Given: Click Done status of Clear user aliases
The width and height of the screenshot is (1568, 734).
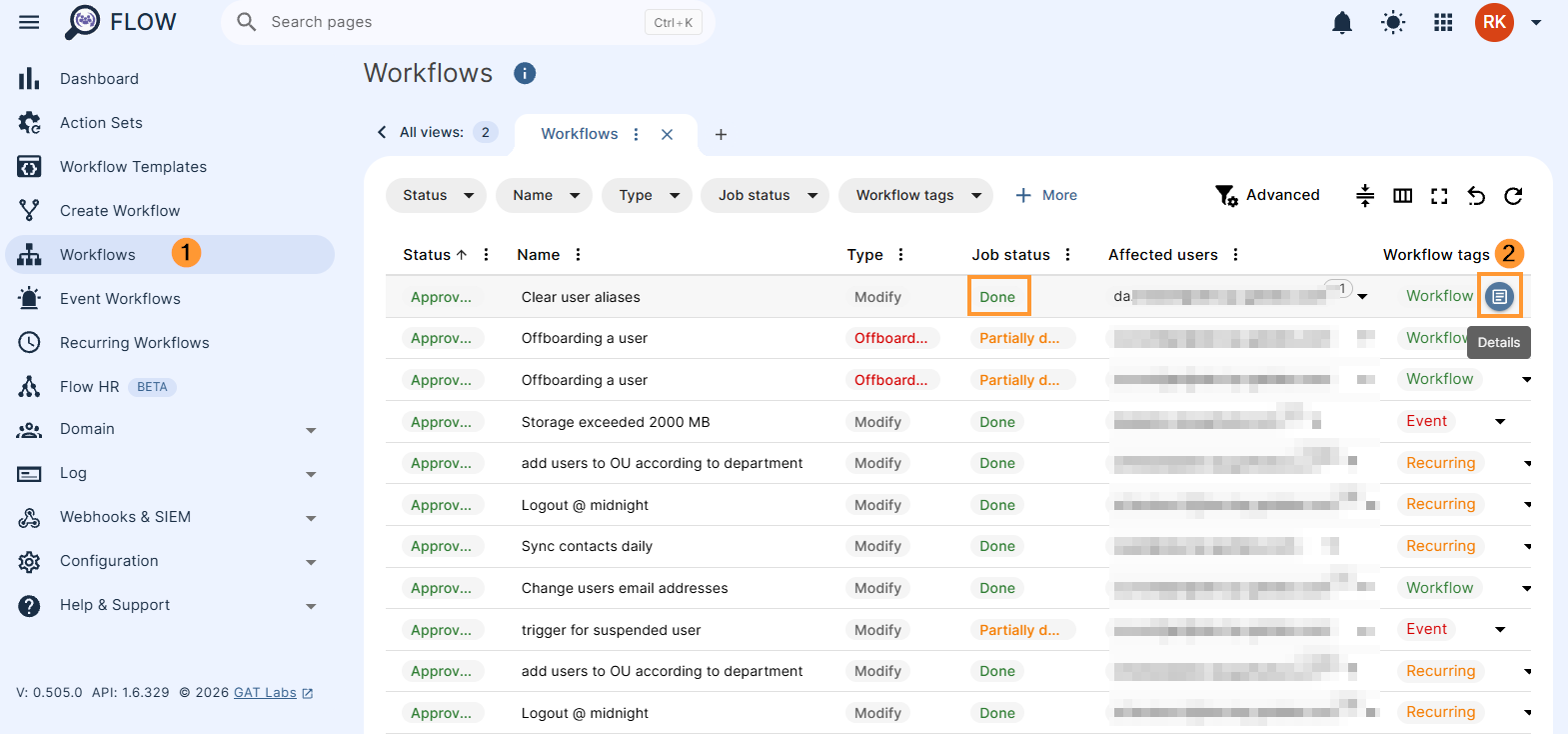Looking at the screenshot, I should (997, 297).
